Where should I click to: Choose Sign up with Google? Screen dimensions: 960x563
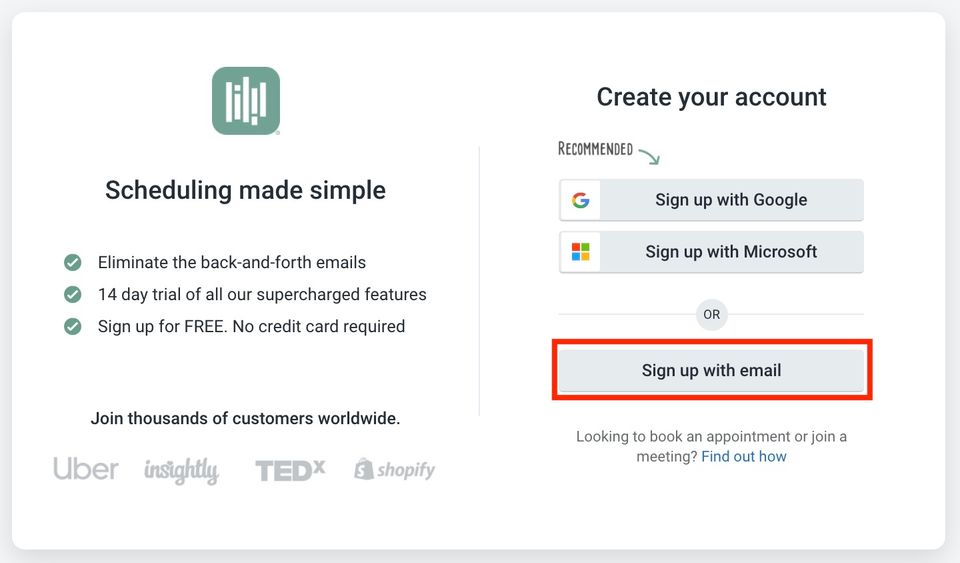pos(711,200)
